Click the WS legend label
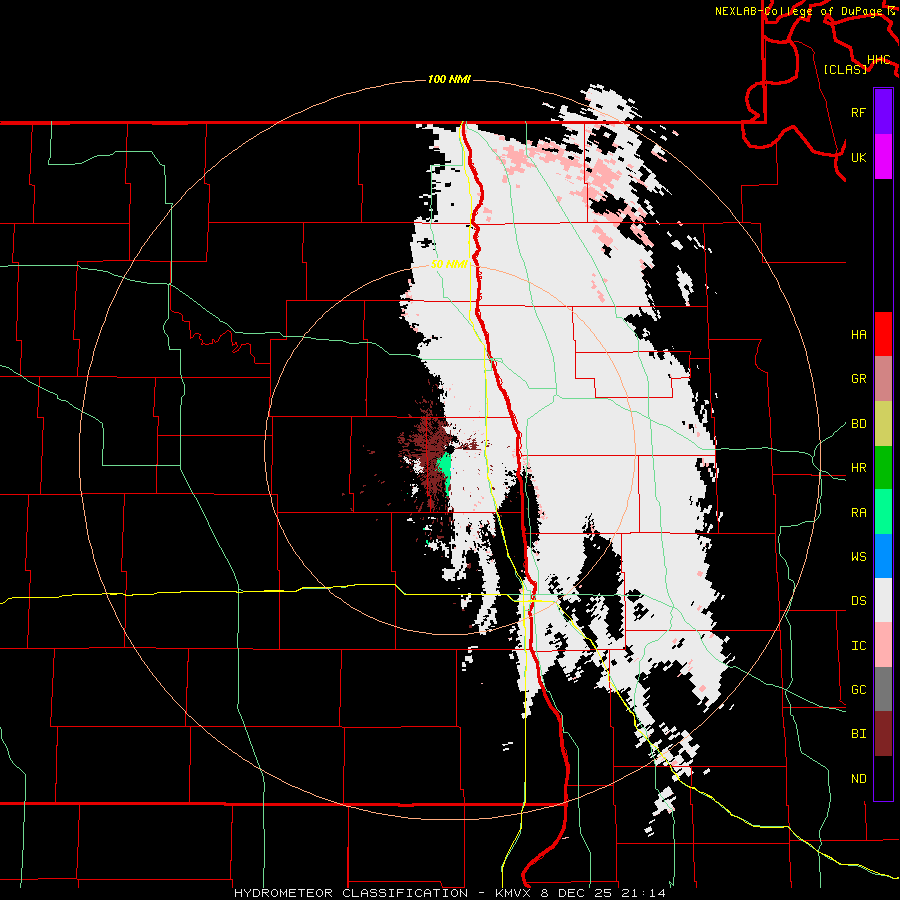Viewport: 900px width, 900px height. tap(858, 557)
